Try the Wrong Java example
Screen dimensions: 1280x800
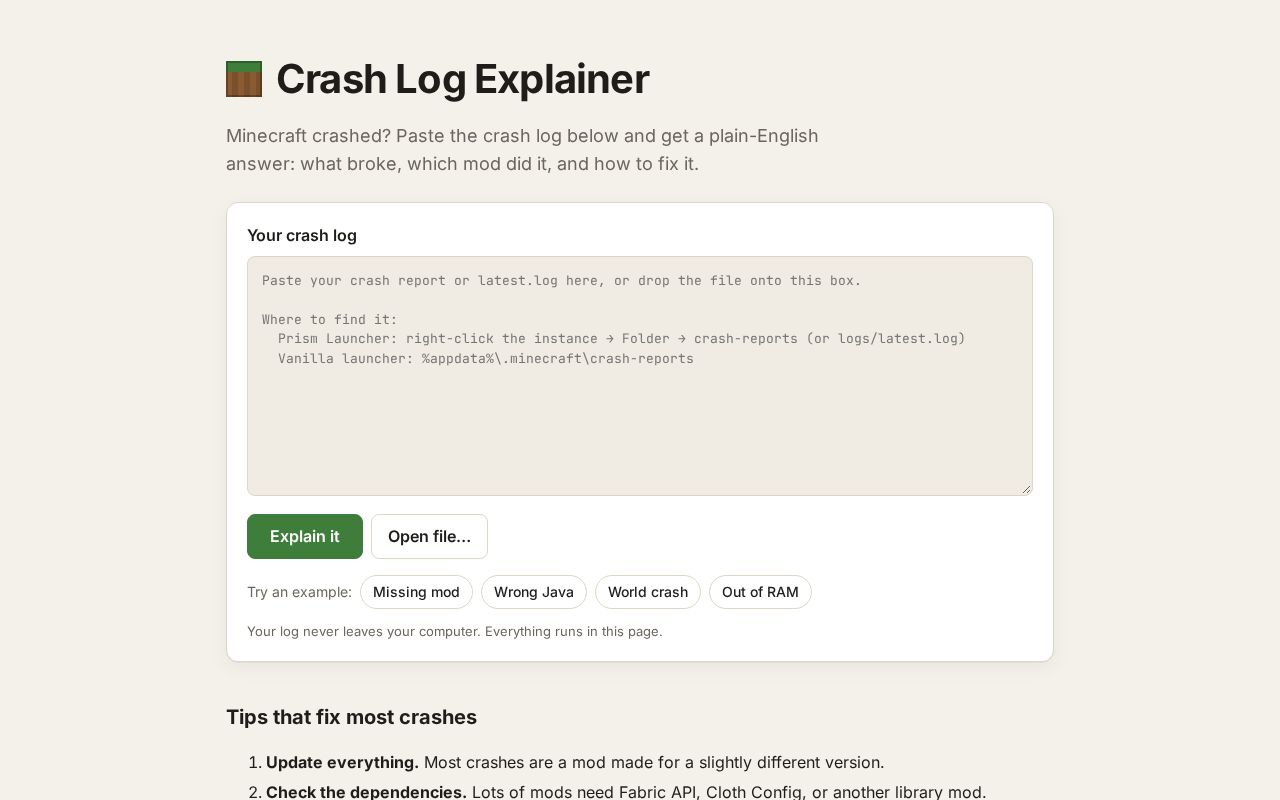point(534,592)
